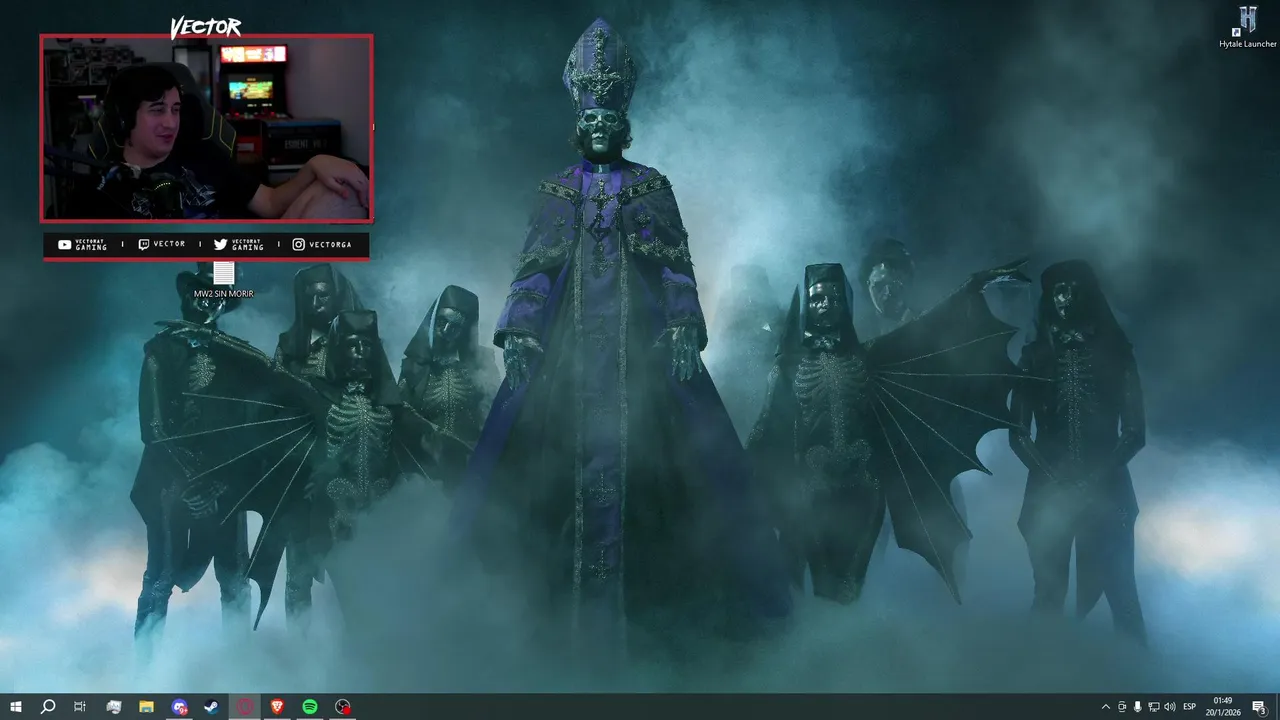
Task: Open the clock showing 01:49
Action: tap(1222, 707)
